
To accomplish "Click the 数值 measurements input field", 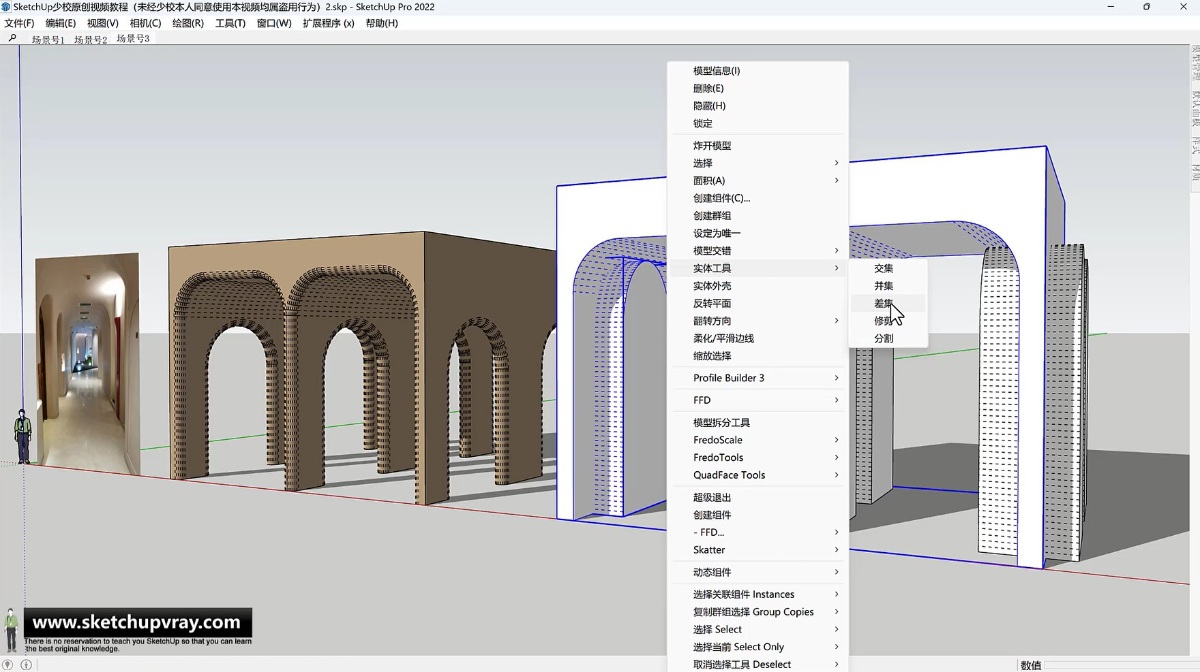I will [x=1122, y=664].
